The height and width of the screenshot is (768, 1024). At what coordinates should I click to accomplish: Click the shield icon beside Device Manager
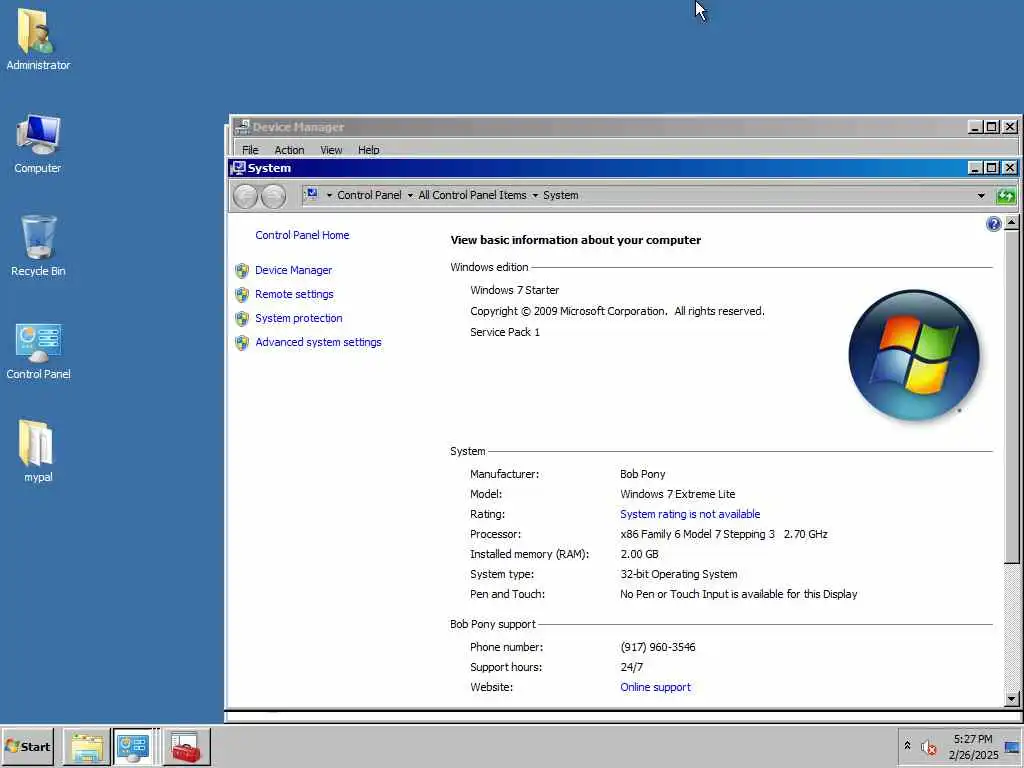coord(242,270)
